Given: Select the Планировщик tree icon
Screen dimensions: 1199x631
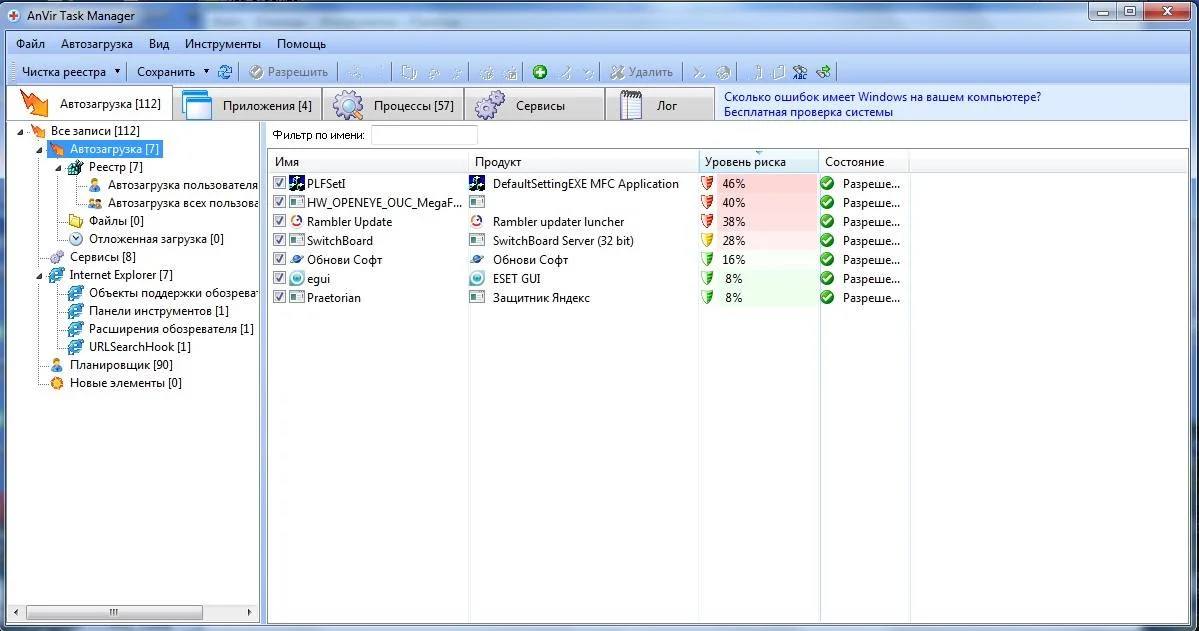Looking at the screenshot, I should click(57, 365).
